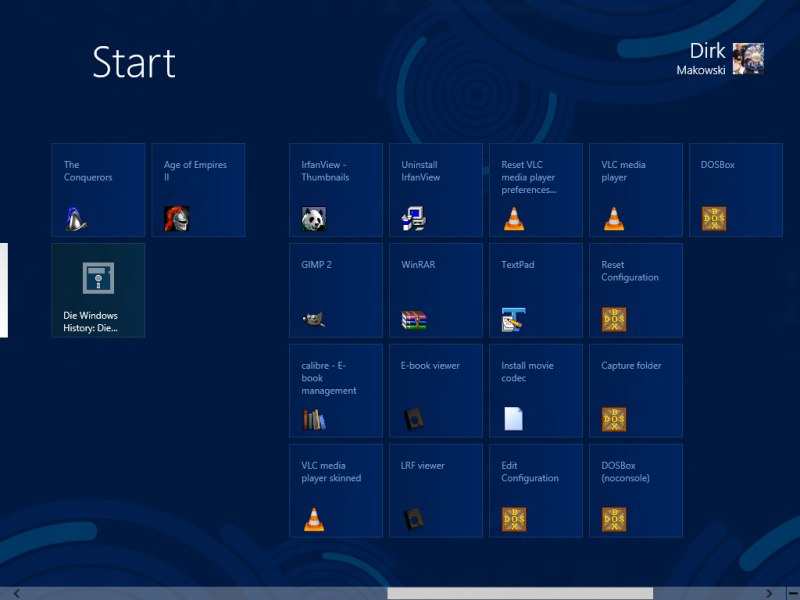Open LRF viewer book icon
The height and width of the screenshot is (600, 800).
pos(414,519)
